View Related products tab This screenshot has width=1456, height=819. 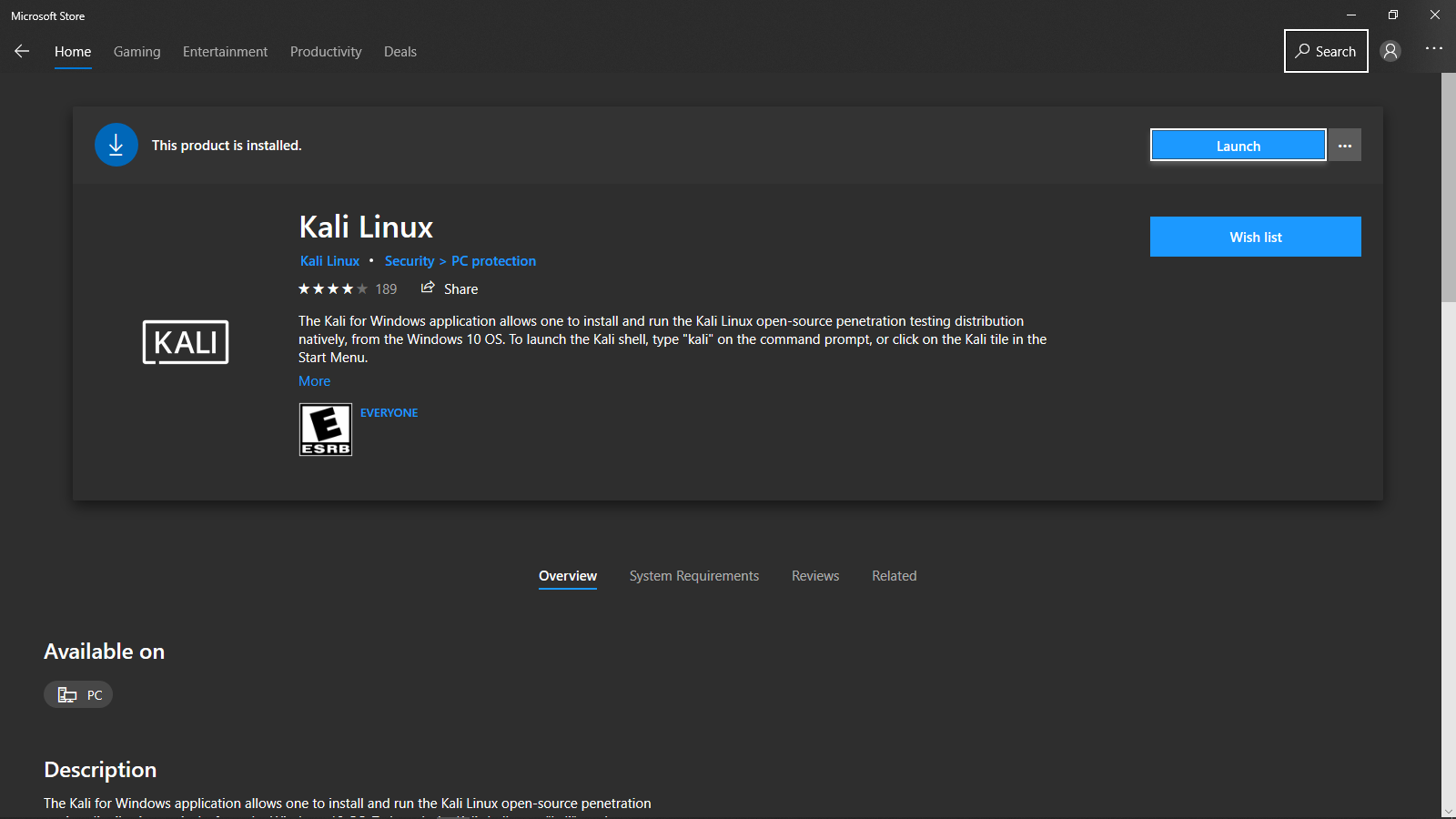895,576
